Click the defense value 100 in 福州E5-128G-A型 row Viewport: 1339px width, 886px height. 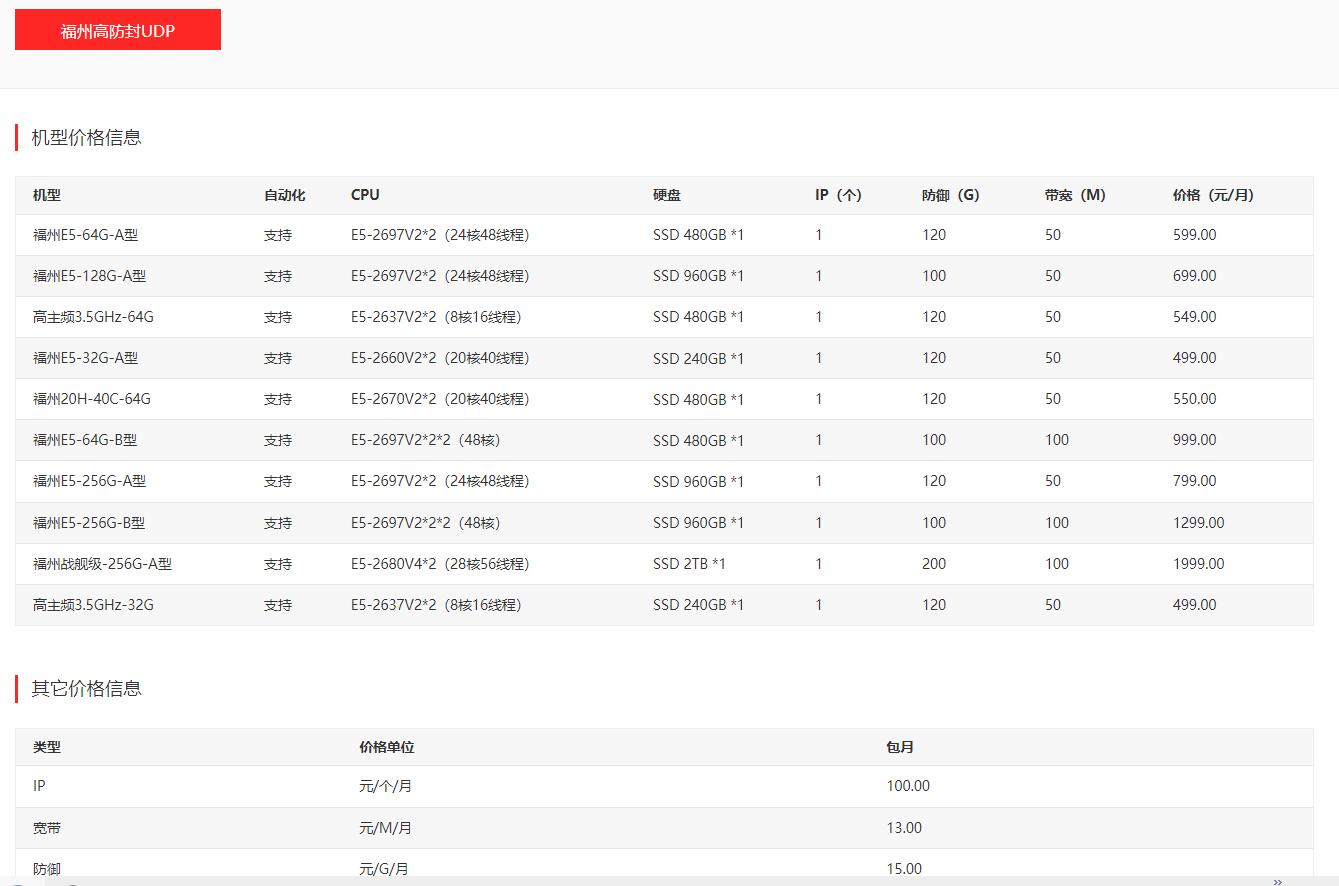click(x=934, y=276)
